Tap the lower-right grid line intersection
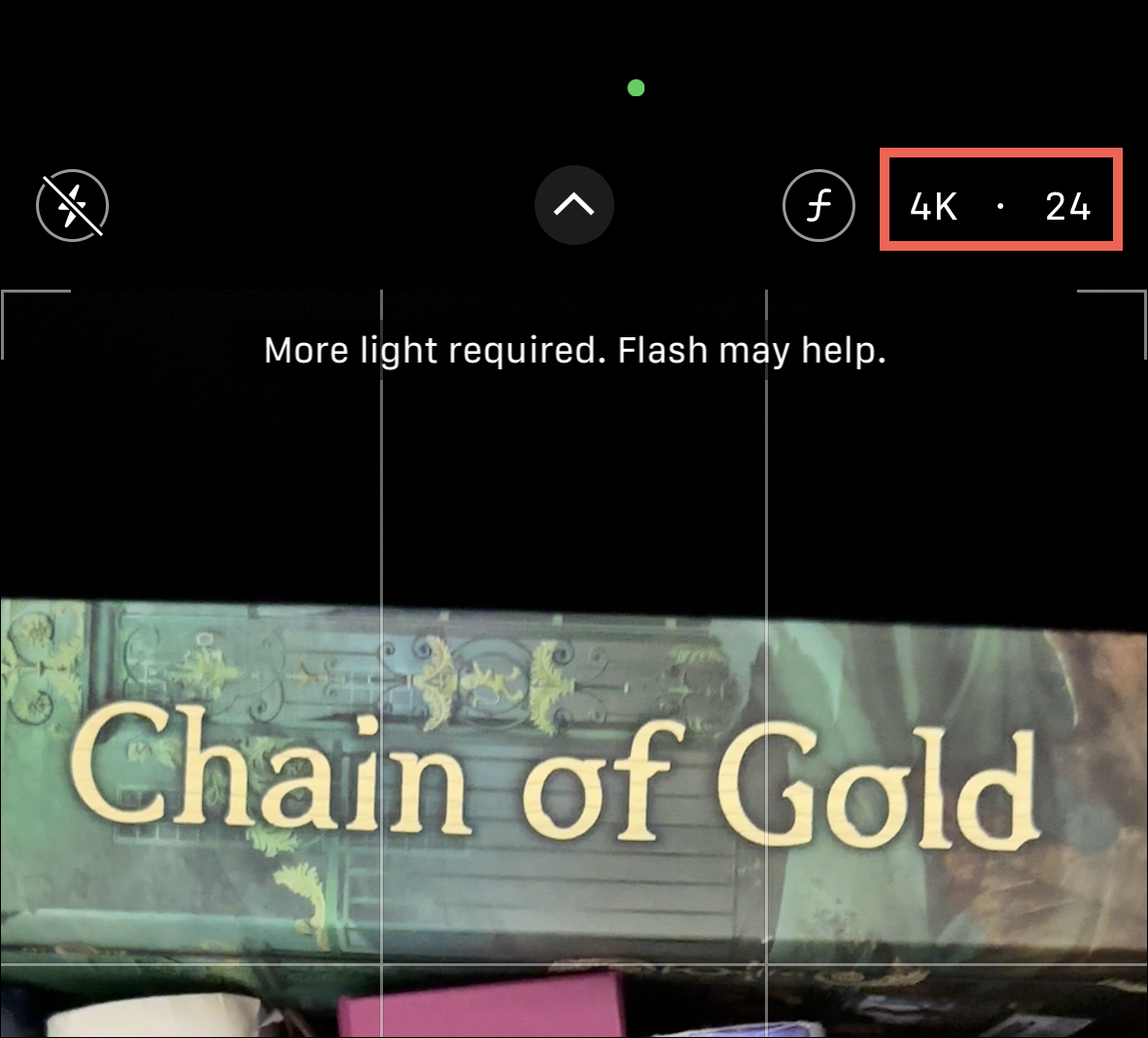Viewport: 1148px width, 1038px height. coord(766,965)
